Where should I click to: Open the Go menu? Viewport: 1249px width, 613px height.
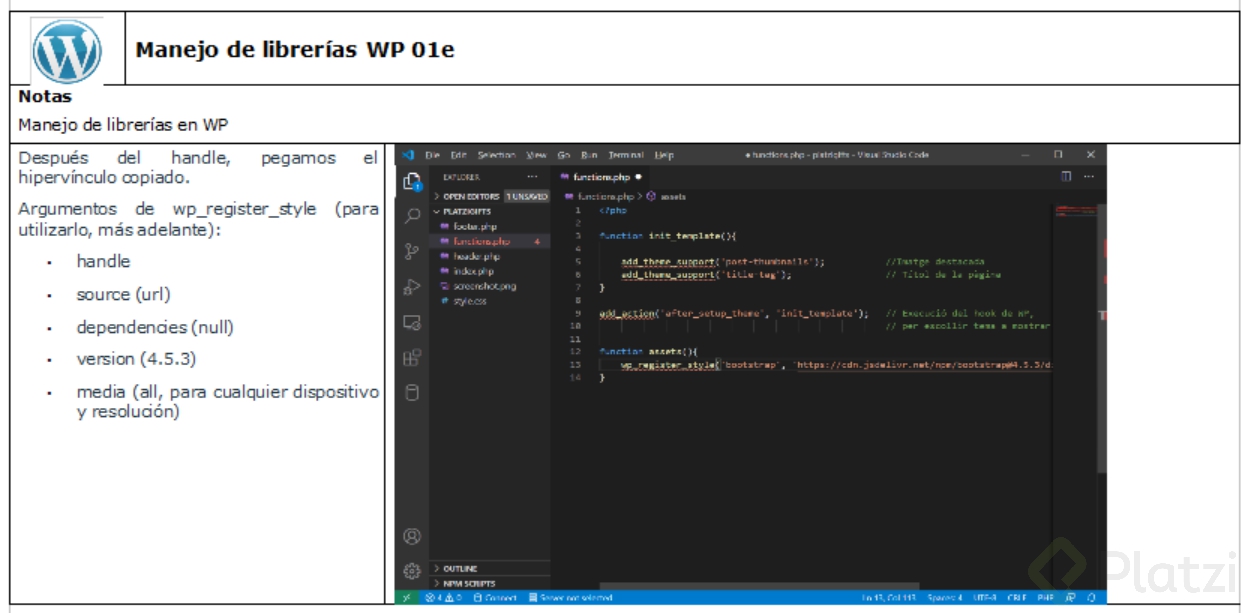click(x=564, y=155)
